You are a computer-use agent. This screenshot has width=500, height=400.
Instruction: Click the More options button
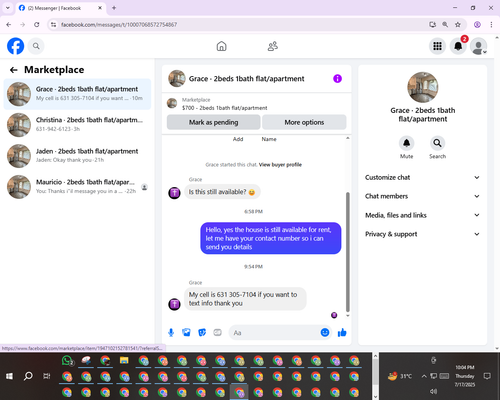(x=304, y=122)
